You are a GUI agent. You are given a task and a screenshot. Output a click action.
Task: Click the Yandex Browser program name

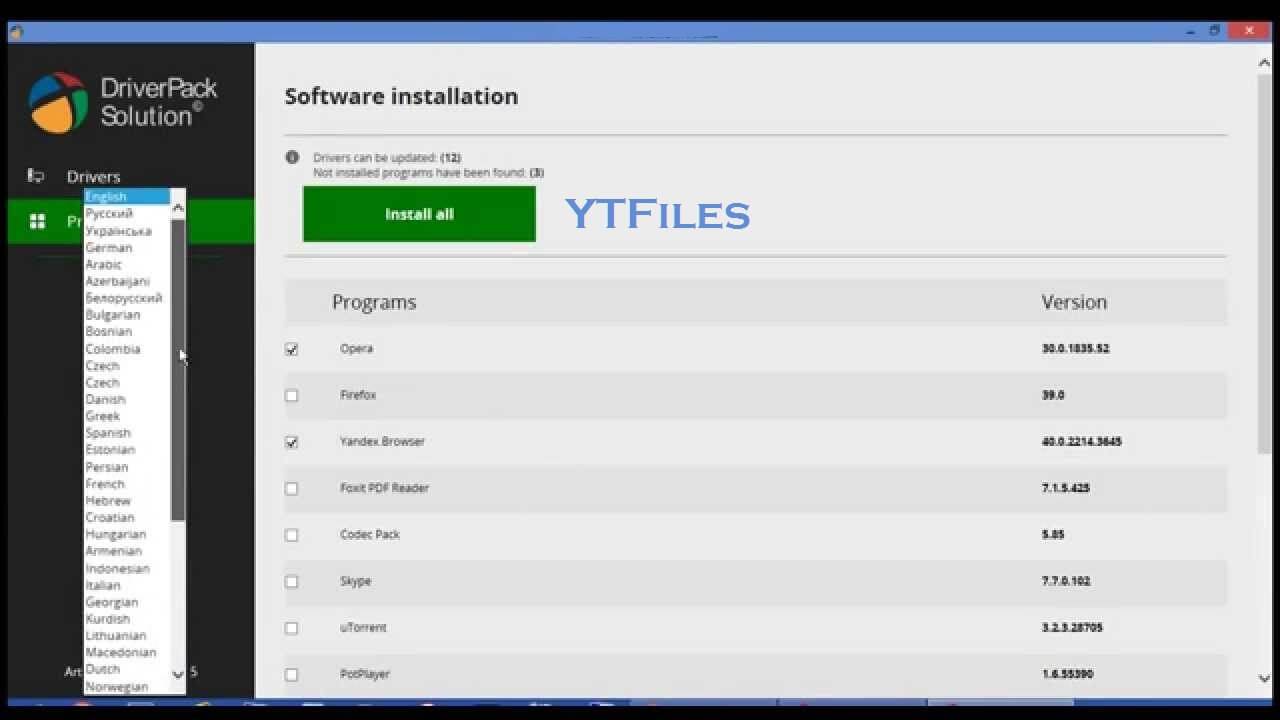pyautogui.click(x=382, y=441)
